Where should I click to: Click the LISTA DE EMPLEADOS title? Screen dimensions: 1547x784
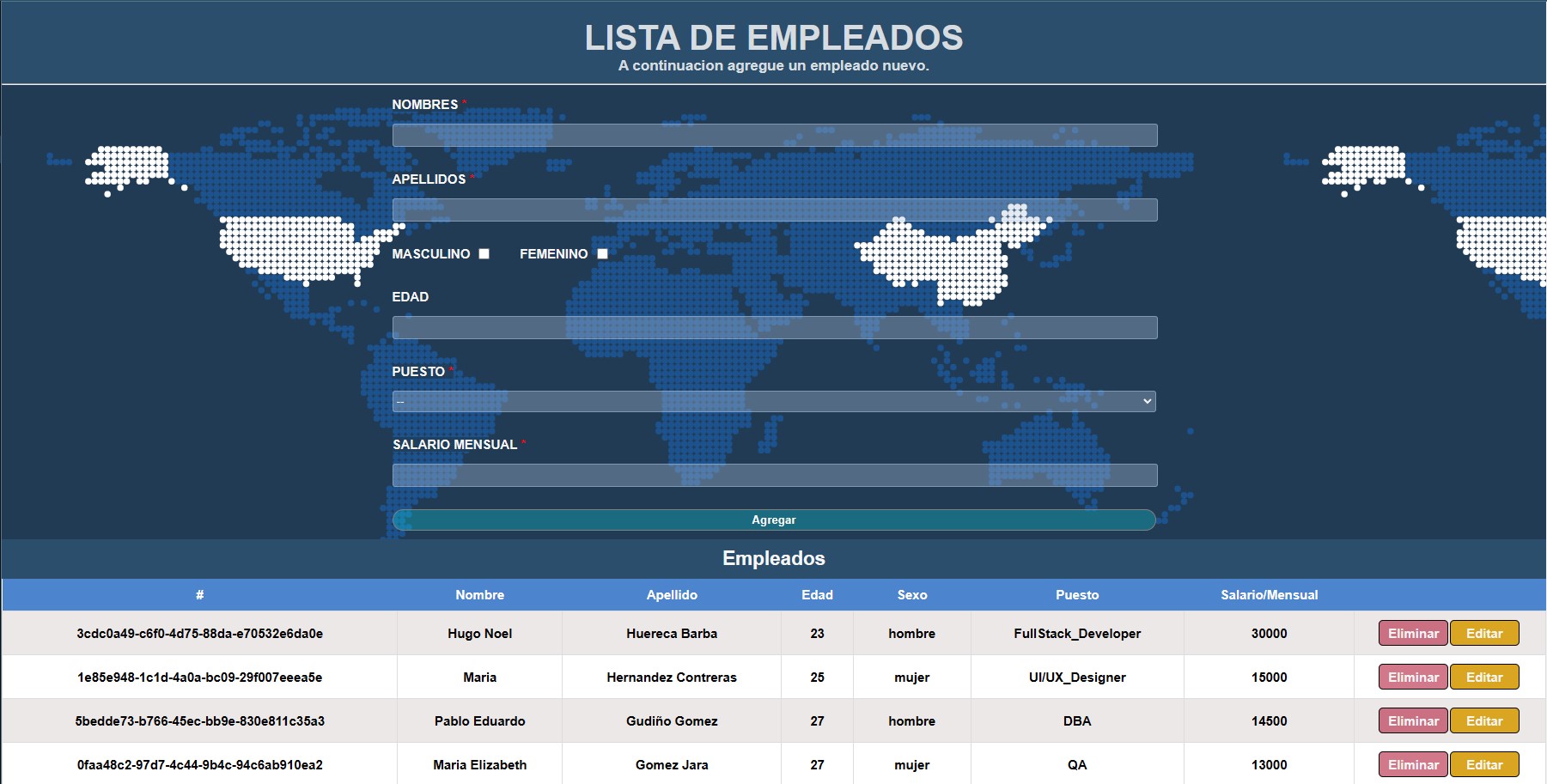(x=774, y=37)
